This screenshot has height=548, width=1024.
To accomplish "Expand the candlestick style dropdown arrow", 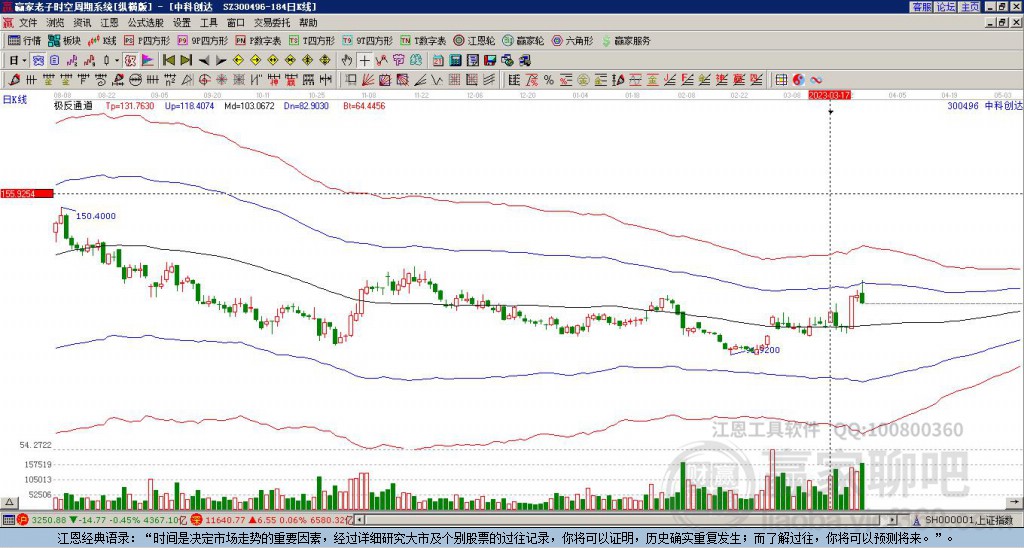I will pyautogui.click(x=117, y=61).
